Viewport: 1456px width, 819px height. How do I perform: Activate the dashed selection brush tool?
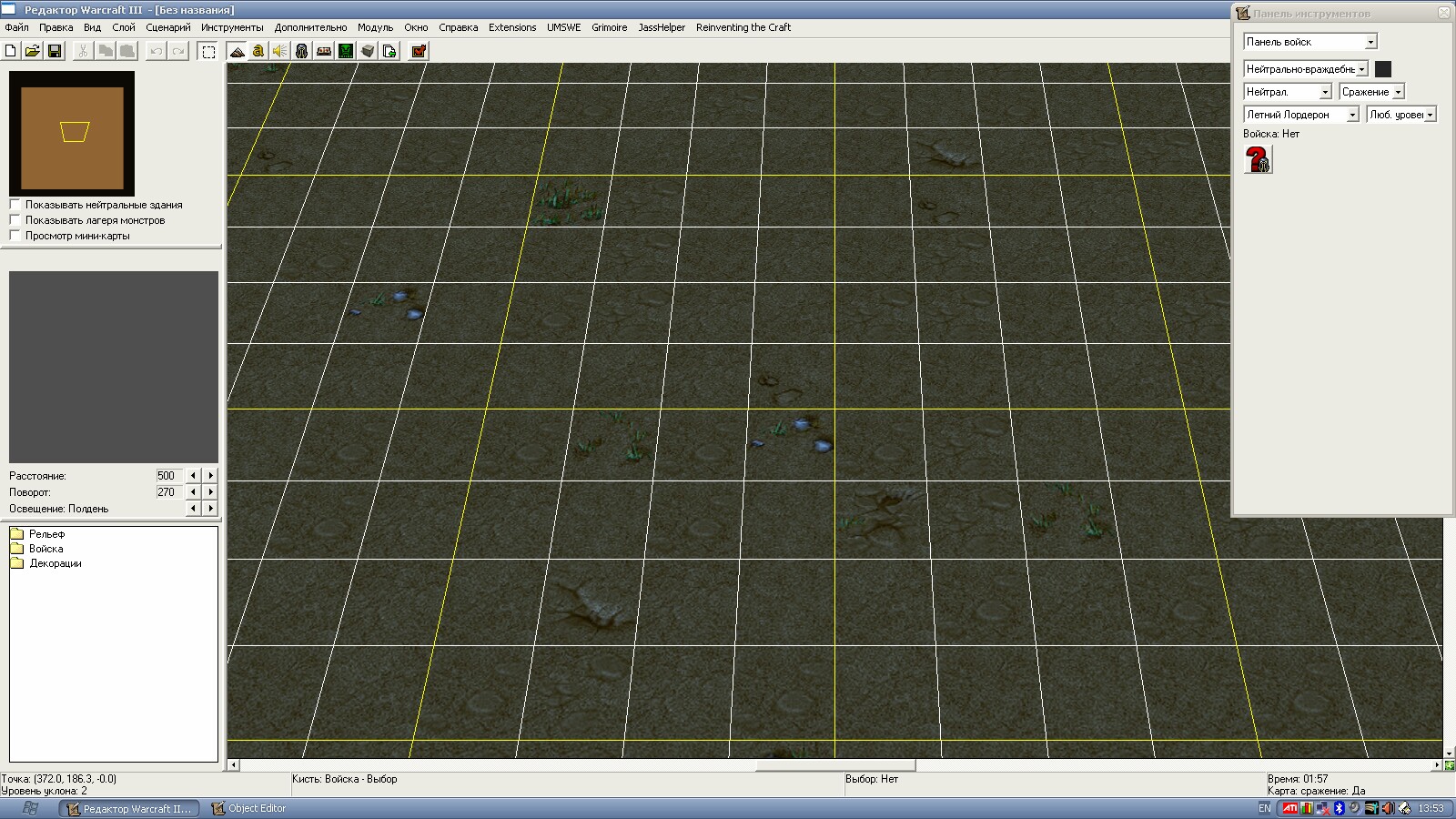[208, 51]
